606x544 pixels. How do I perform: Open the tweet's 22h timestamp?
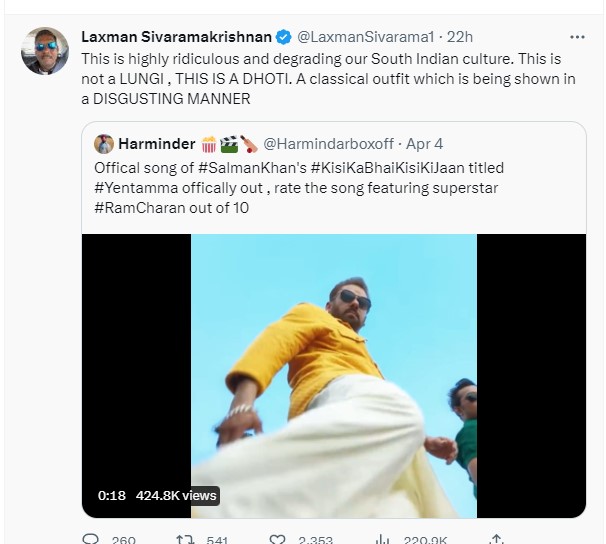460,37
